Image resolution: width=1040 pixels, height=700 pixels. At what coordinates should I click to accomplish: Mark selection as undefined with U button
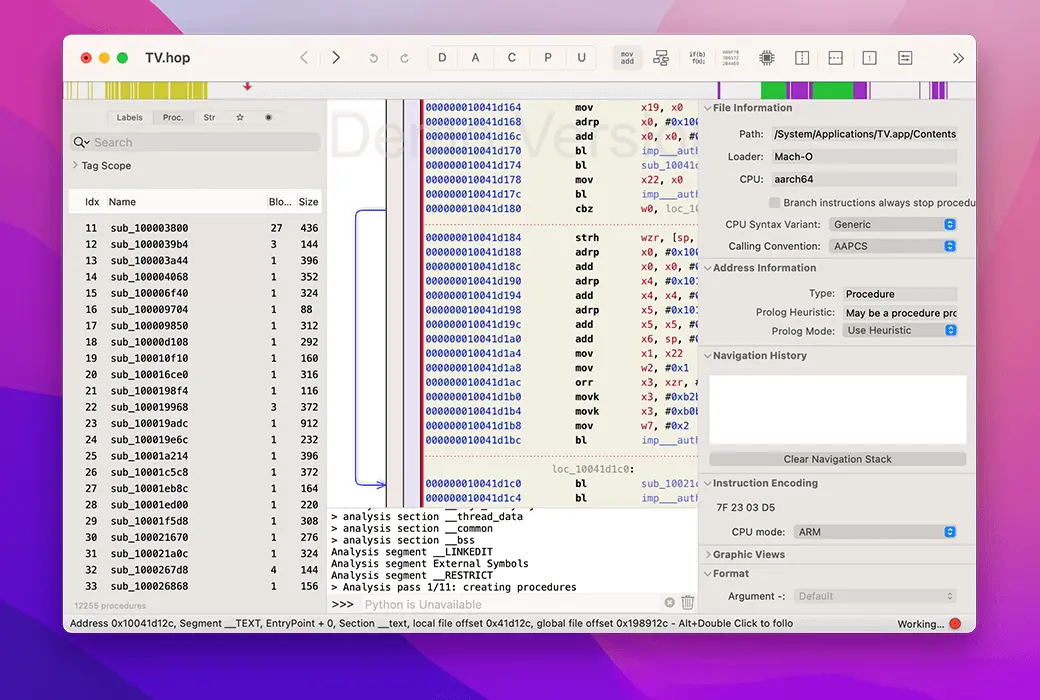click(582, 58)
